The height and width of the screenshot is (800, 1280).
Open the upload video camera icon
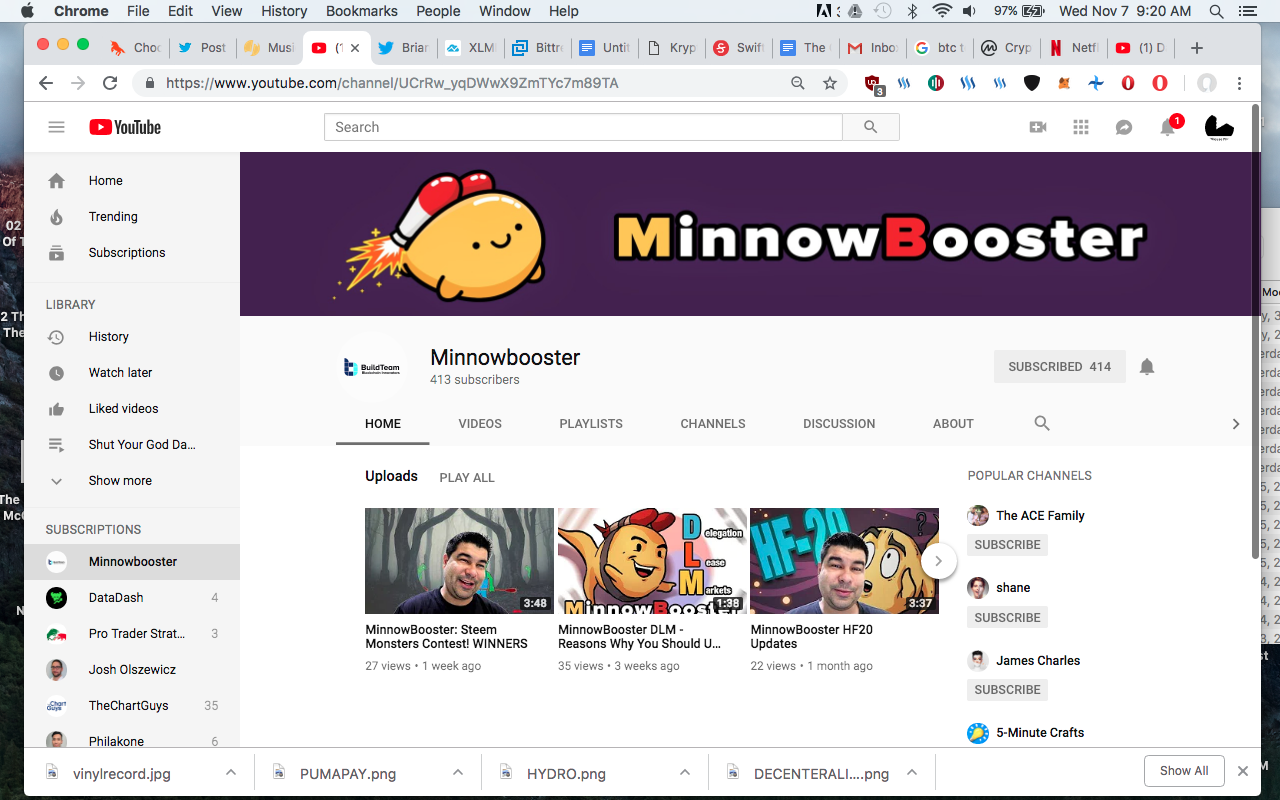1038,127
